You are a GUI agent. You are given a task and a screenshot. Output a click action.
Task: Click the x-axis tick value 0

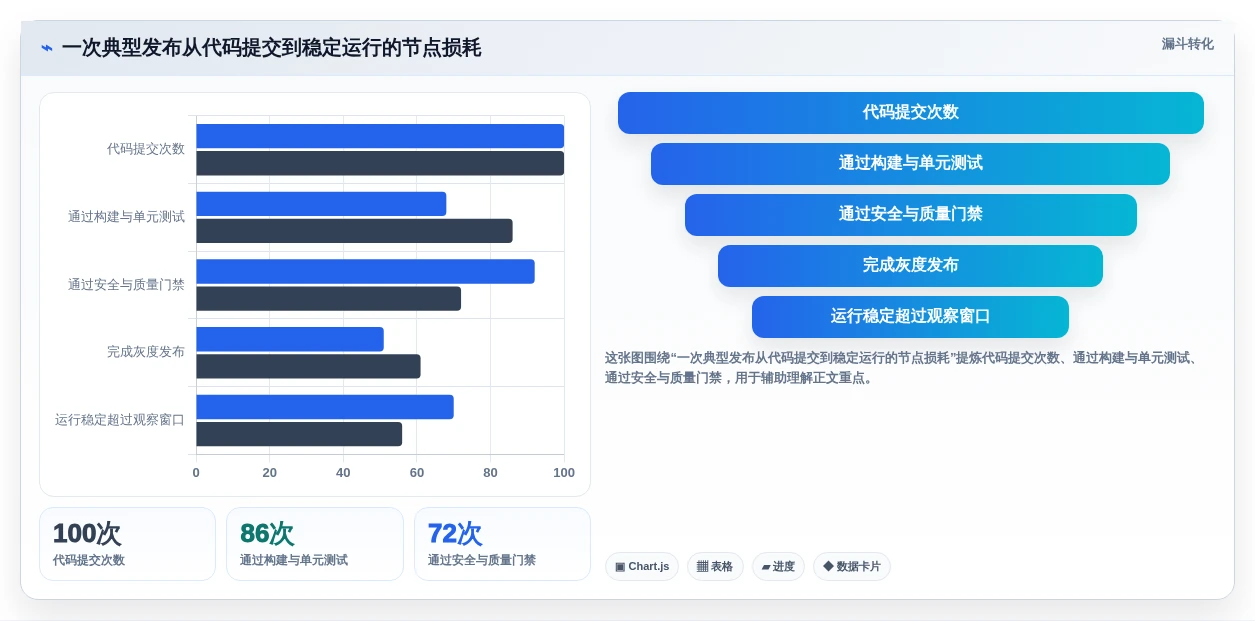tap(196, 473)
